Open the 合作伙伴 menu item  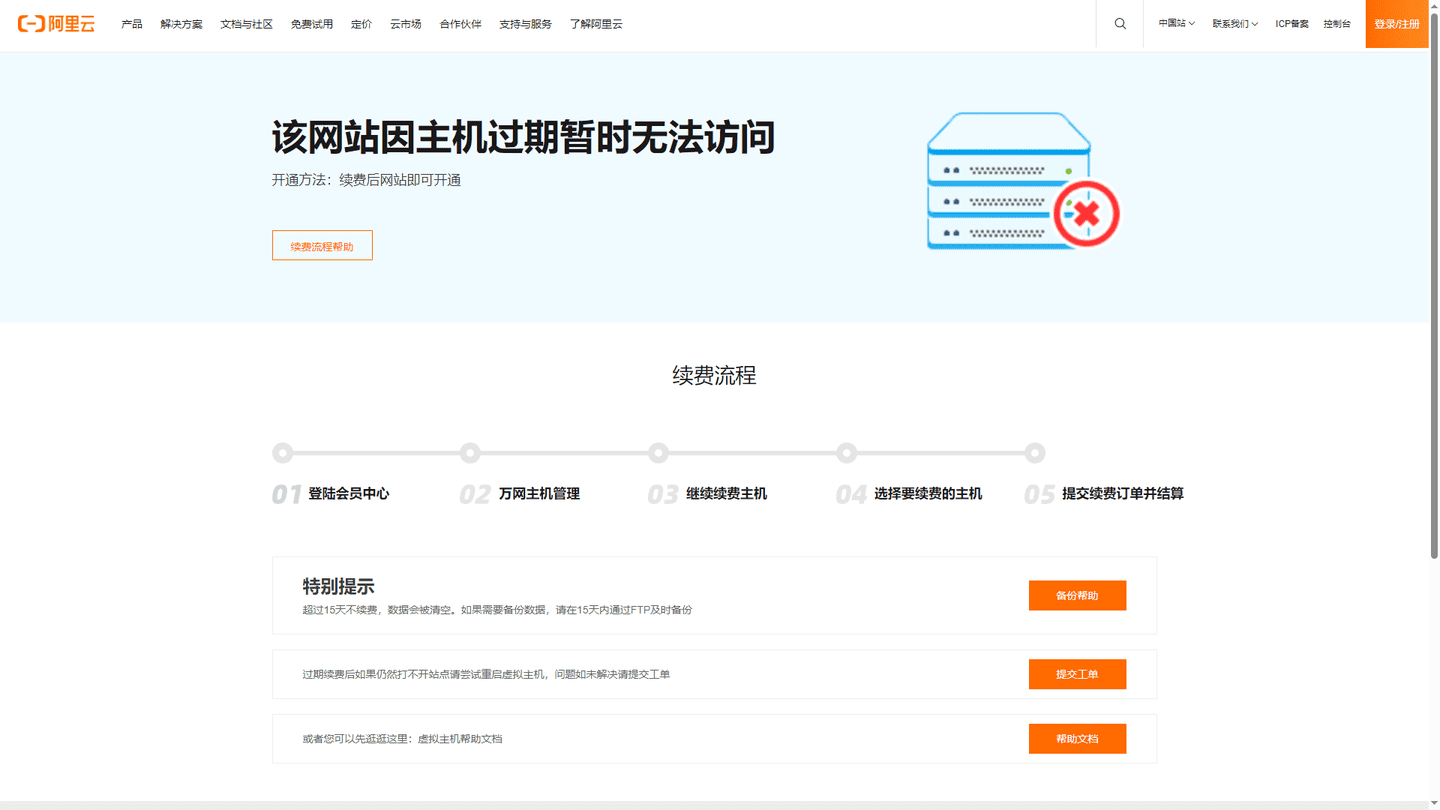point(460,24)
